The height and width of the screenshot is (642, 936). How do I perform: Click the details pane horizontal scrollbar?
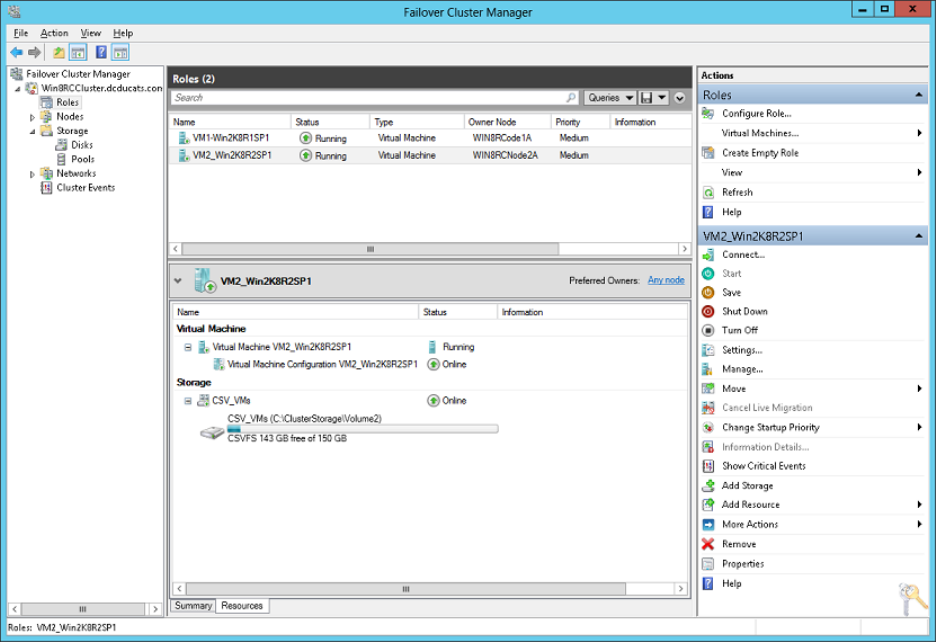pyautogui.click(x=406, y=589)
